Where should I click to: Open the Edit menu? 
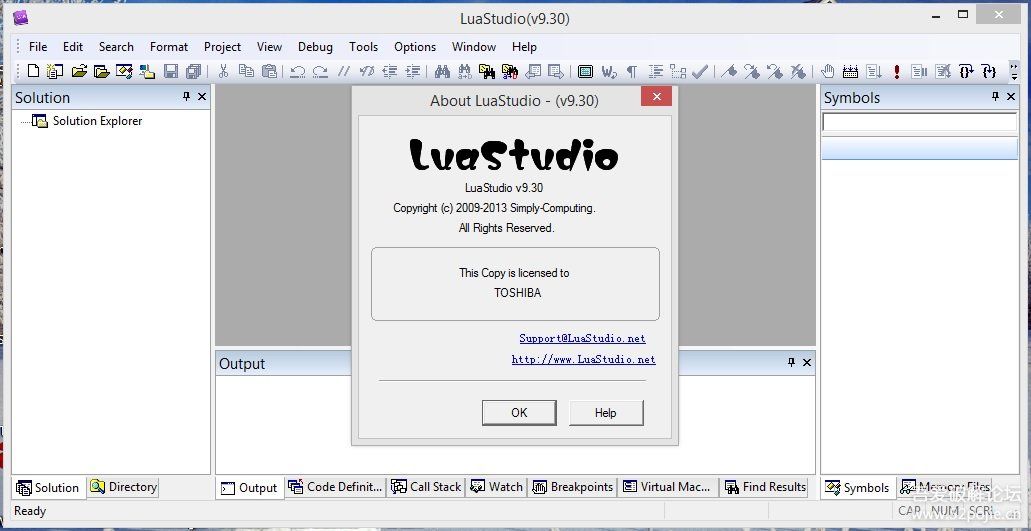73,47
